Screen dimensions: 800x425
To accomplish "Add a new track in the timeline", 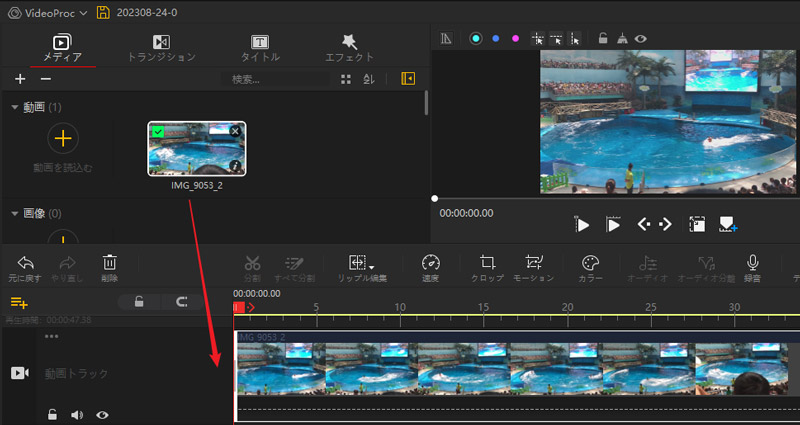I will pos(19,301).
